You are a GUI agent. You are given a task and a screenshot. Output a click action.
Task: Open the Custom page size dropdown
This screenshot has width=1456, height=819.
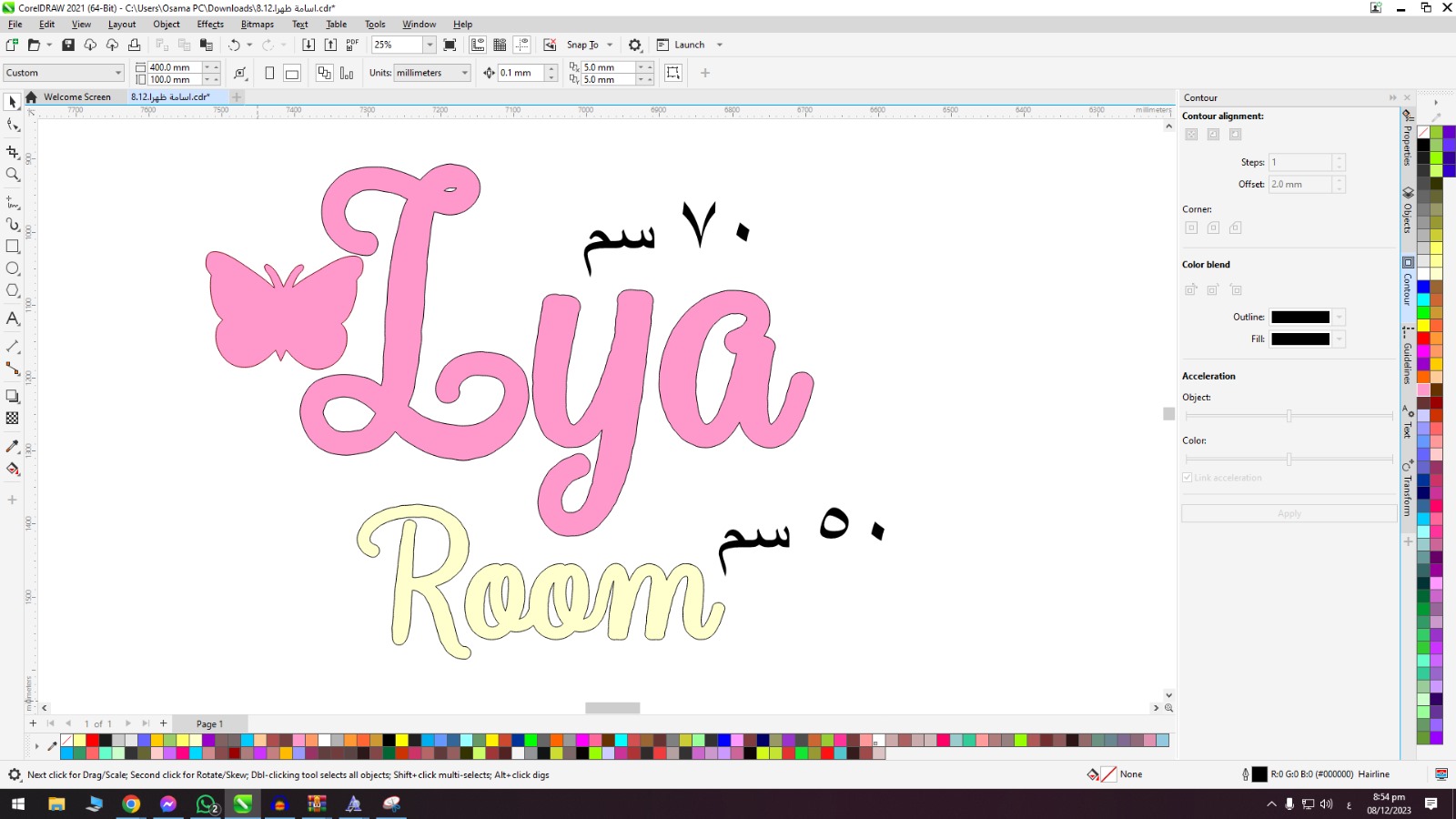(117, 73)
